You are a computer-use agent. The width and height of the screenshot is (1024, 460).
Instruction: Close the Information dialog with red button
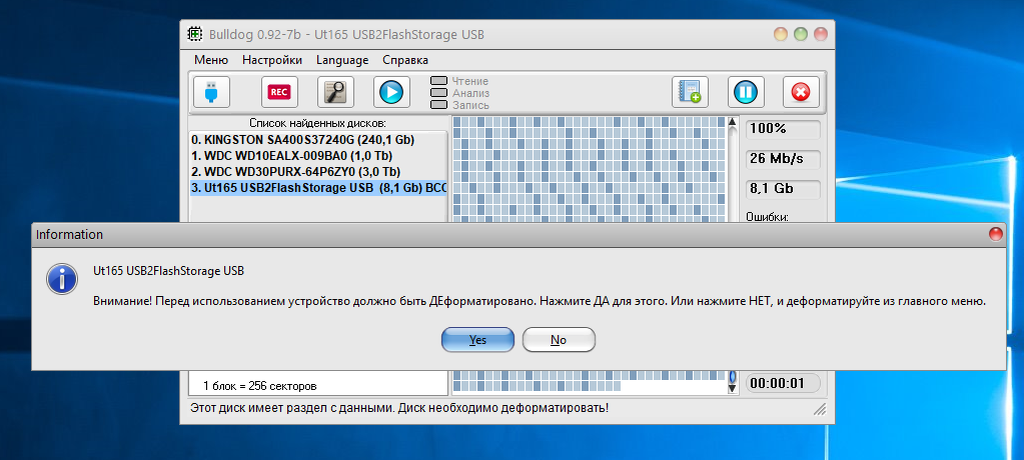tap(995, 234)
